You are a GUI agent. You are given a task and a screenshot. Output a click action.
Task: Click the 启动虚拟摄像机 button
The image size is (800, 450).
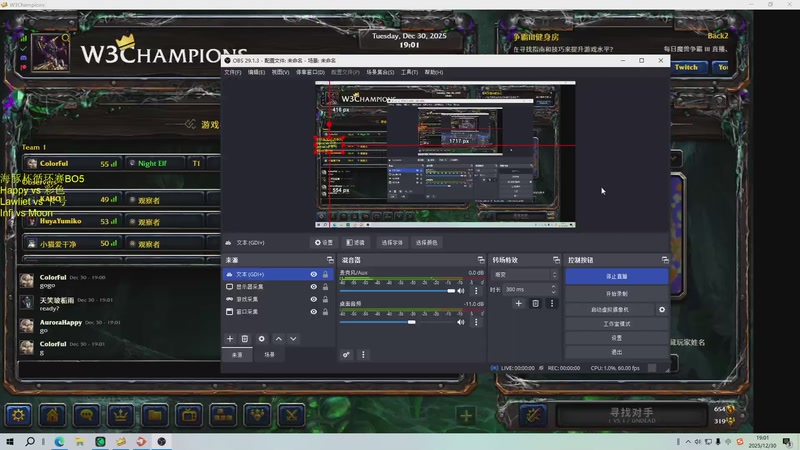pos(610,310)
